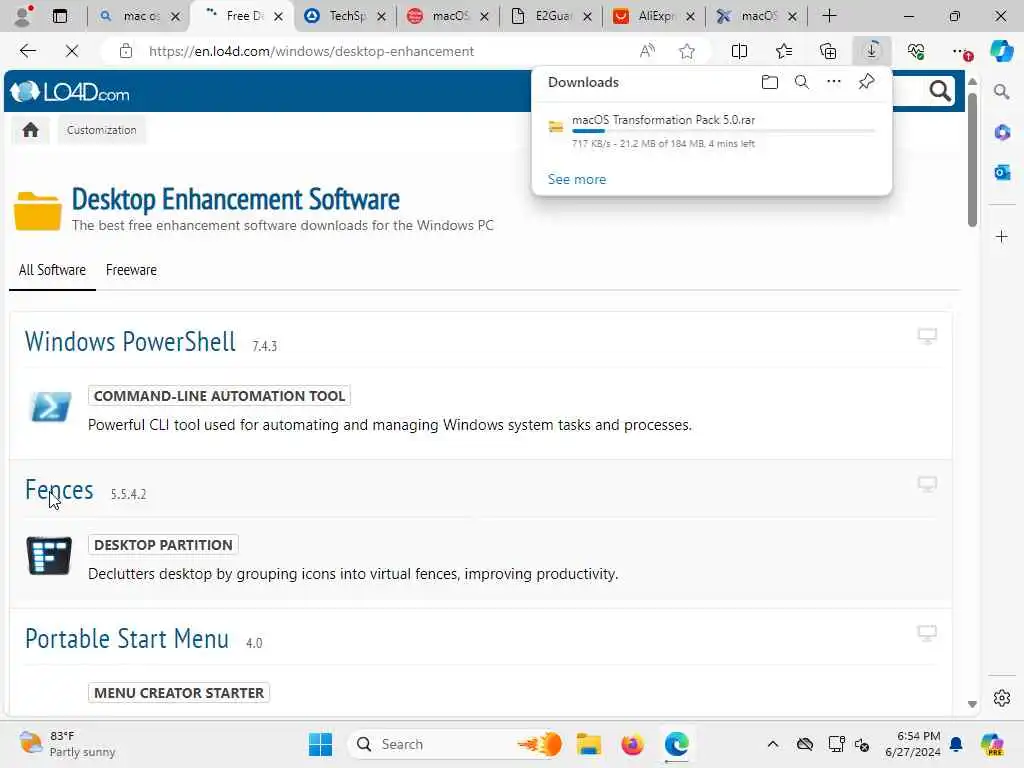The width and height of the screenshot is (1024, 768).
Task: Open the tab actions menu icon
Action: (60, 16)
